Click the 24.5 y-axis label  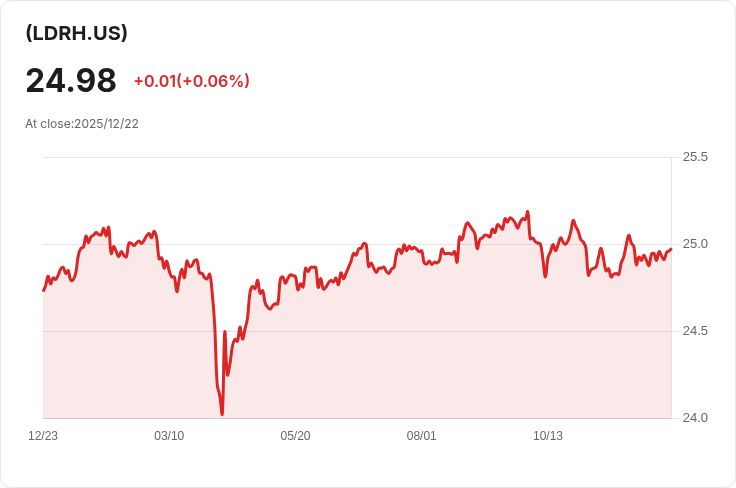695,331
